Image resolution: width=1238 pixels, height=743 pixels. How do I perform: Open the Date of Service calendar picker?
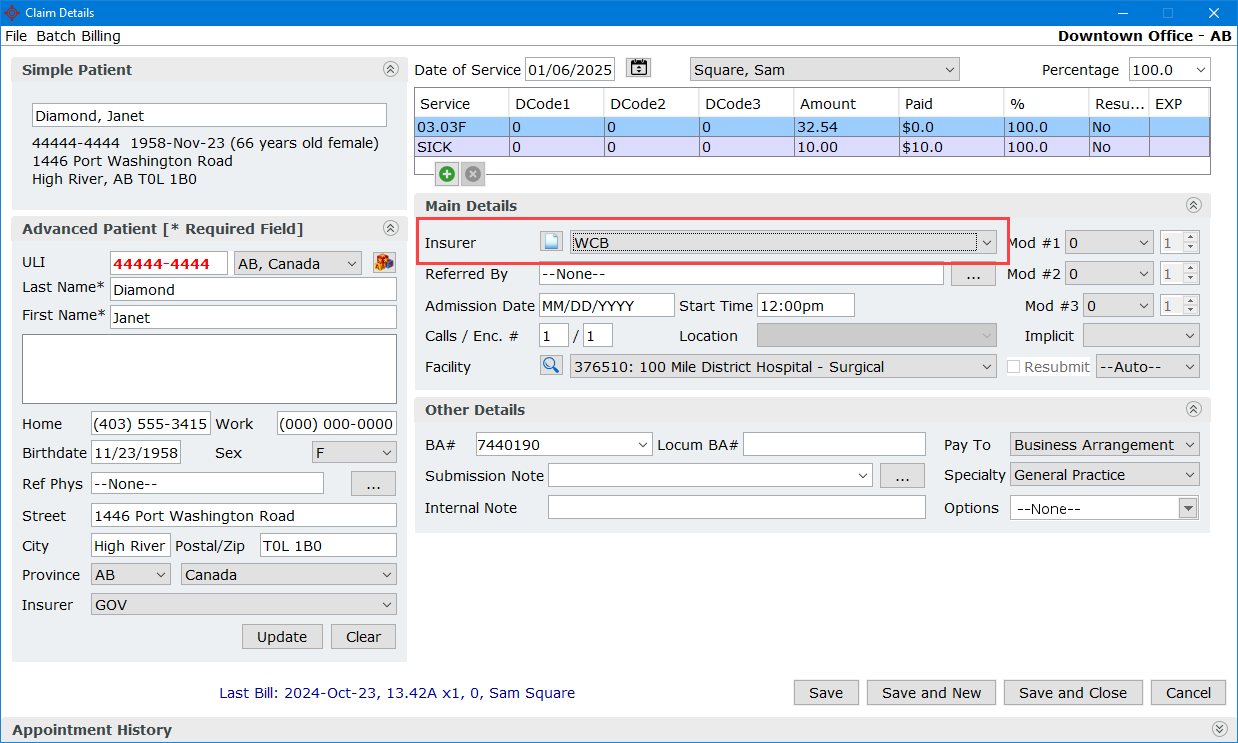(x=638, y=68)
